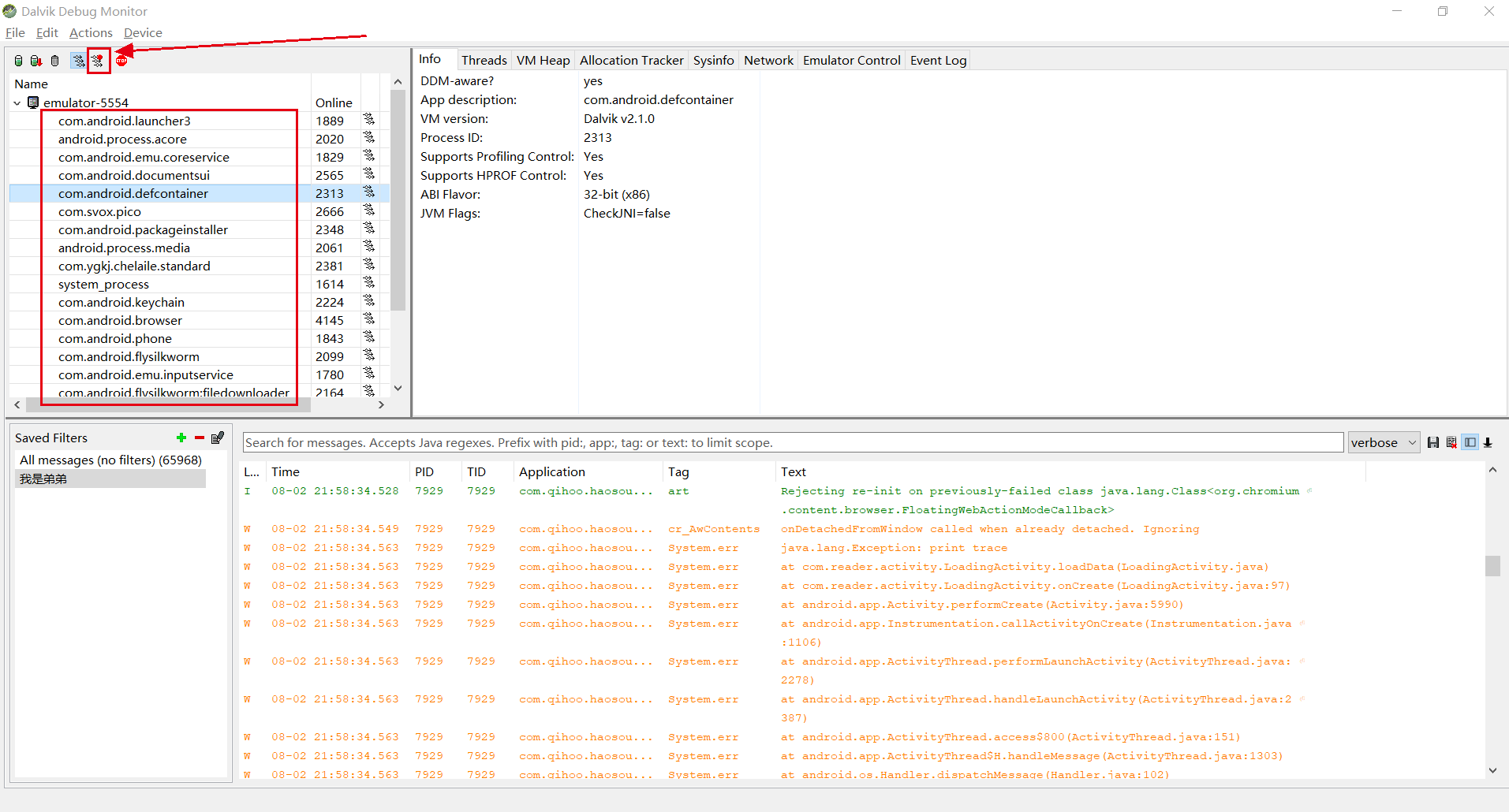Select All messages (no filters) filter
The image size is (1509, 812).
click(110, 460)
